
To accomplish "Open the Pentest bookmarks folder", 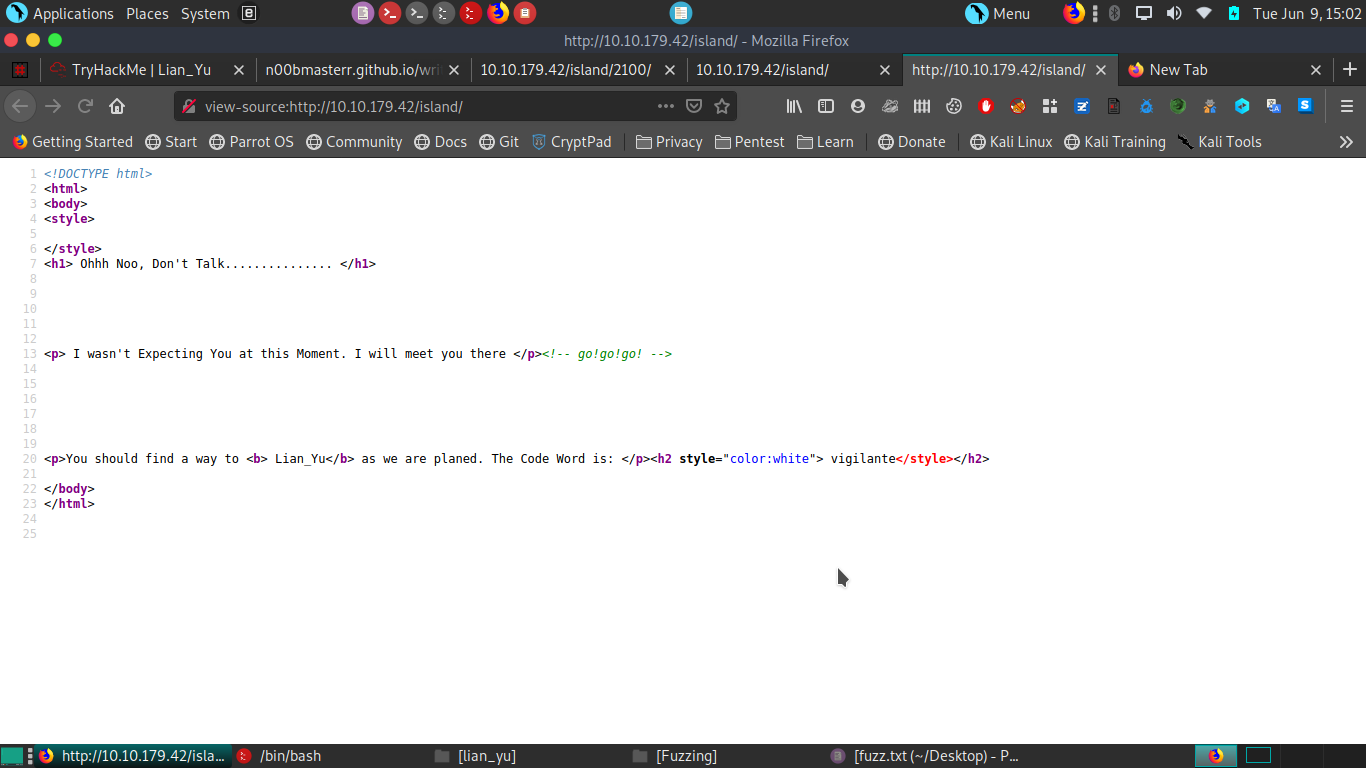I will tap(750, 142).
